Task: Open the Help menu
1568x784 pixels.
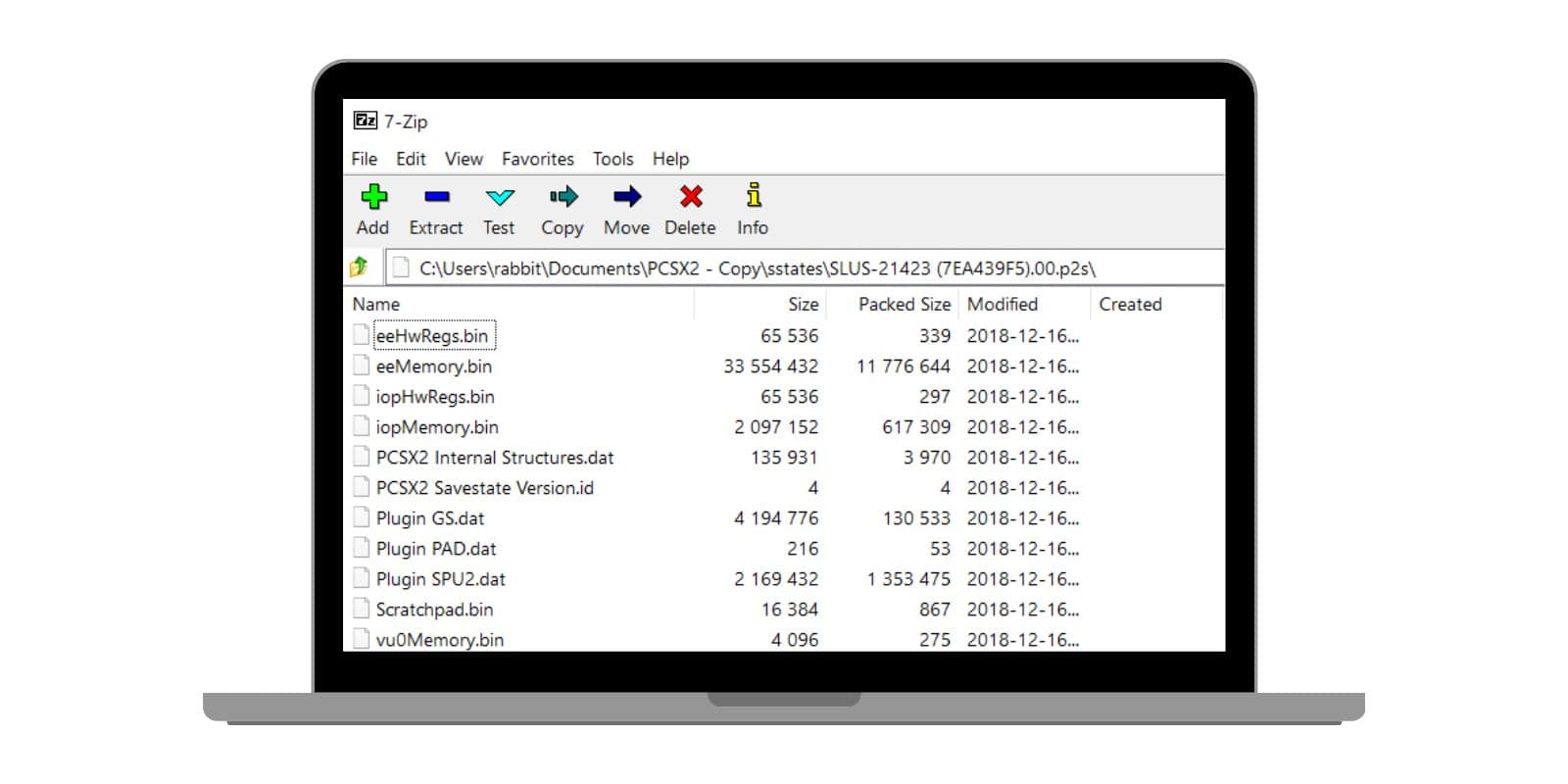Action: pos(671,159)
